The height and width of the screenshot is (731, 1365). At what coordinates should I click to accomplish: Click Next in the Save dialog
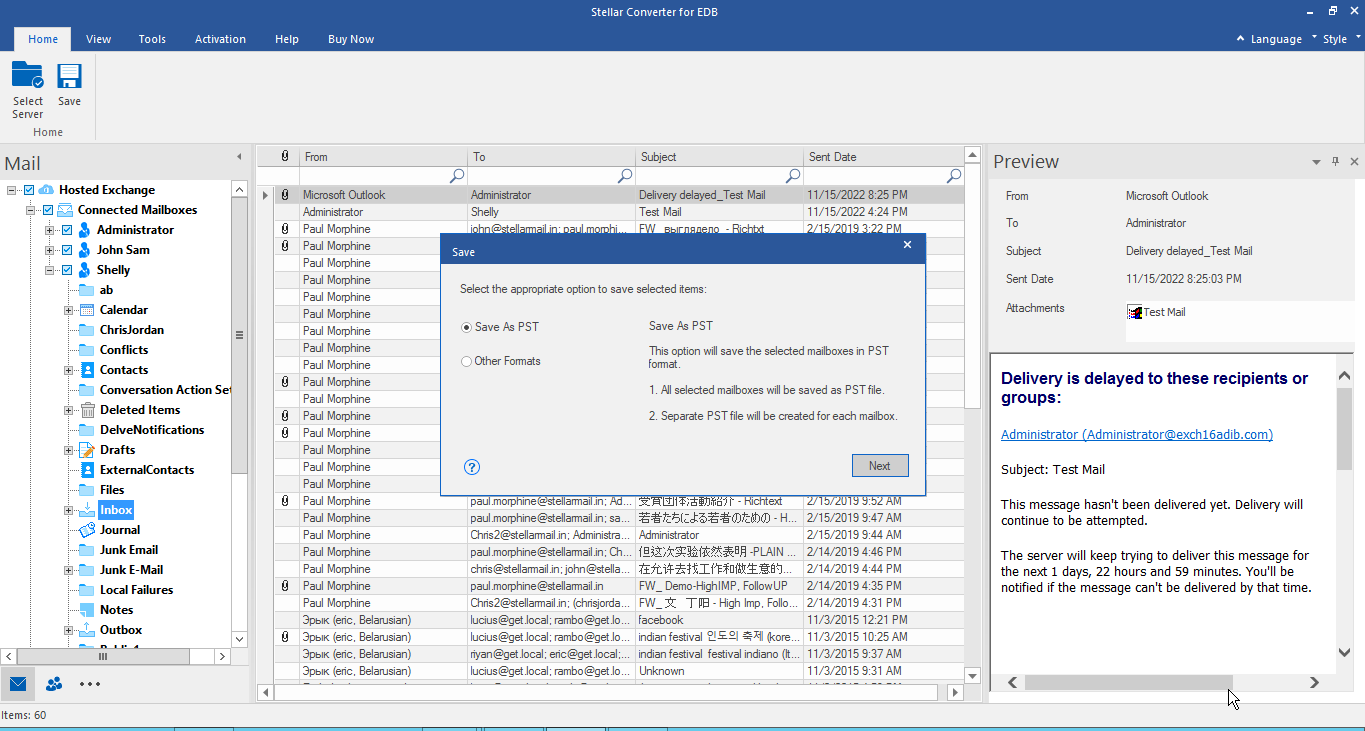coord(880,466)
